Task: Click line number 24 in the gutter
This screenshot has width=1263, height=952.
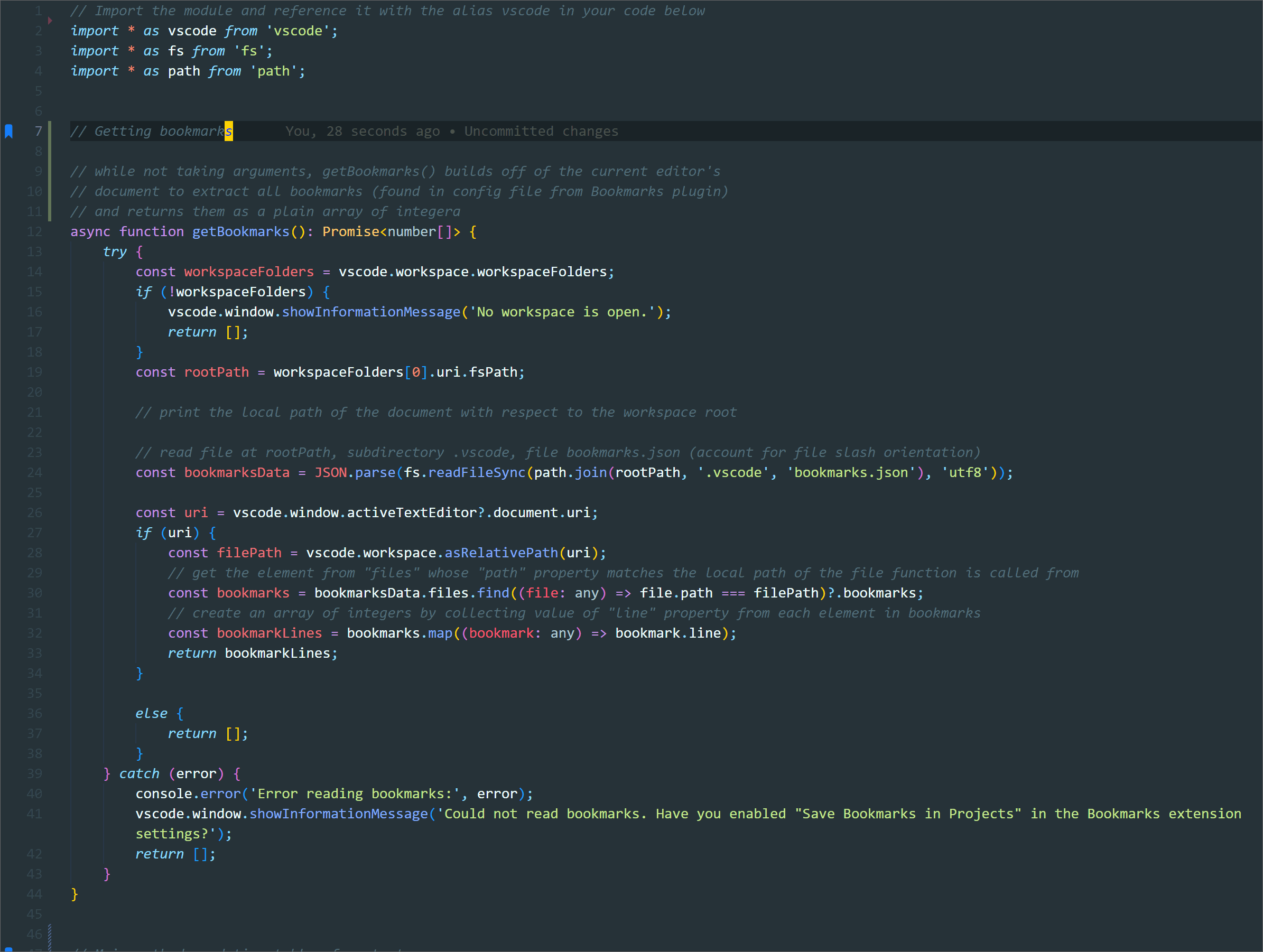Action: tap(34, 473)
